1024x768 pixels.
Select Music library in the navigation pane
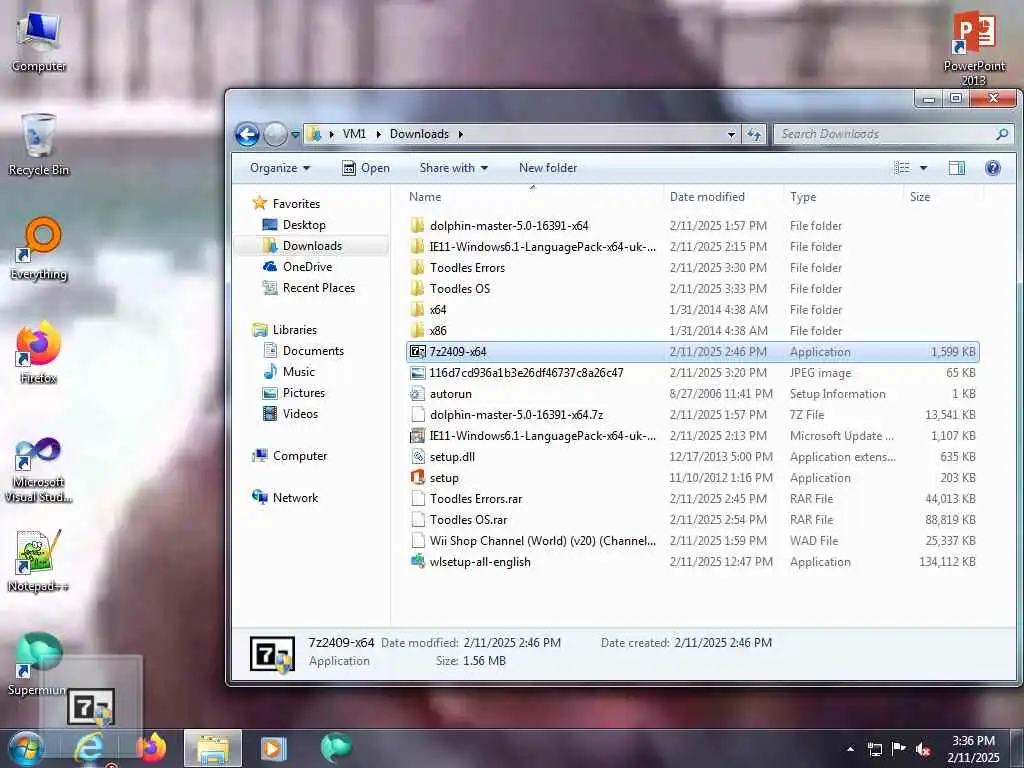(x=289, y=372)
